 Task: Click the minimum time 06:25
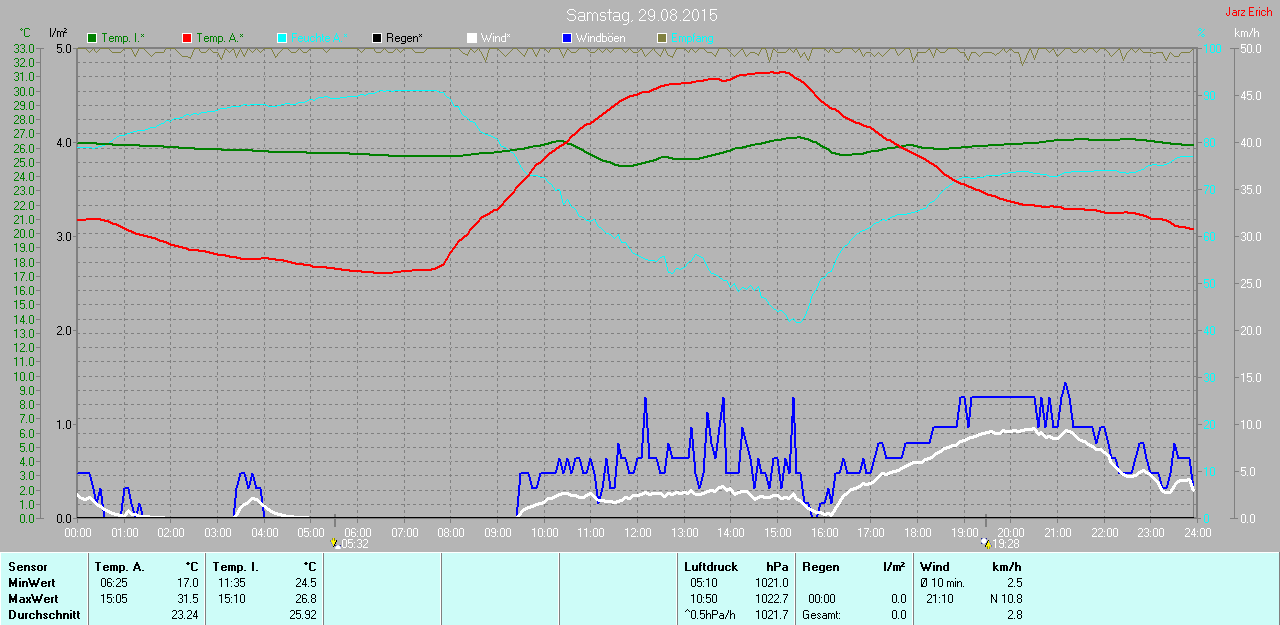[113, 583]
